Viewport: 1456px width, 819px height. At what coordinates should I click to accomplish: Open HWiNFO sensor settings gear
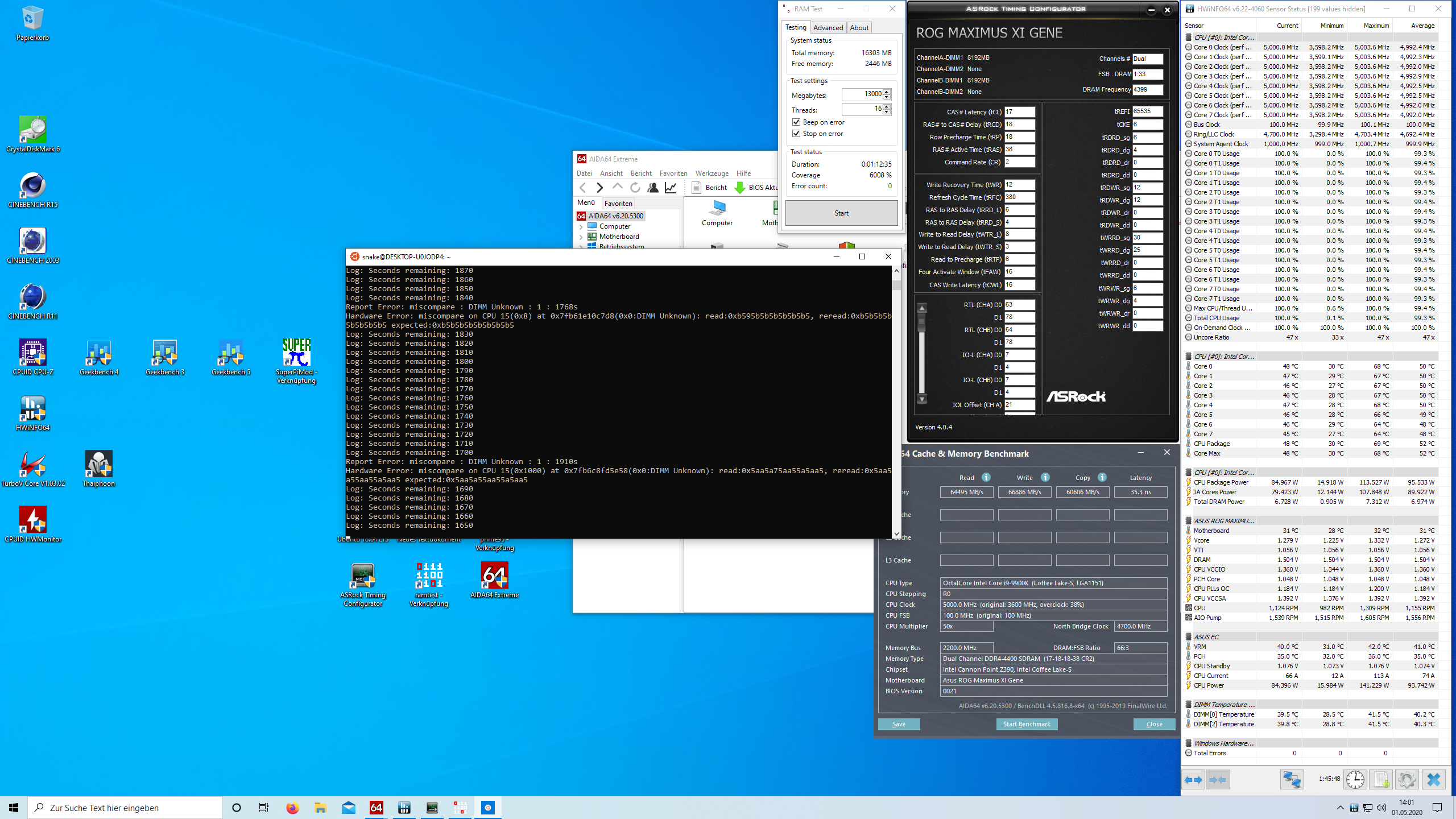tap(1407, 780)
